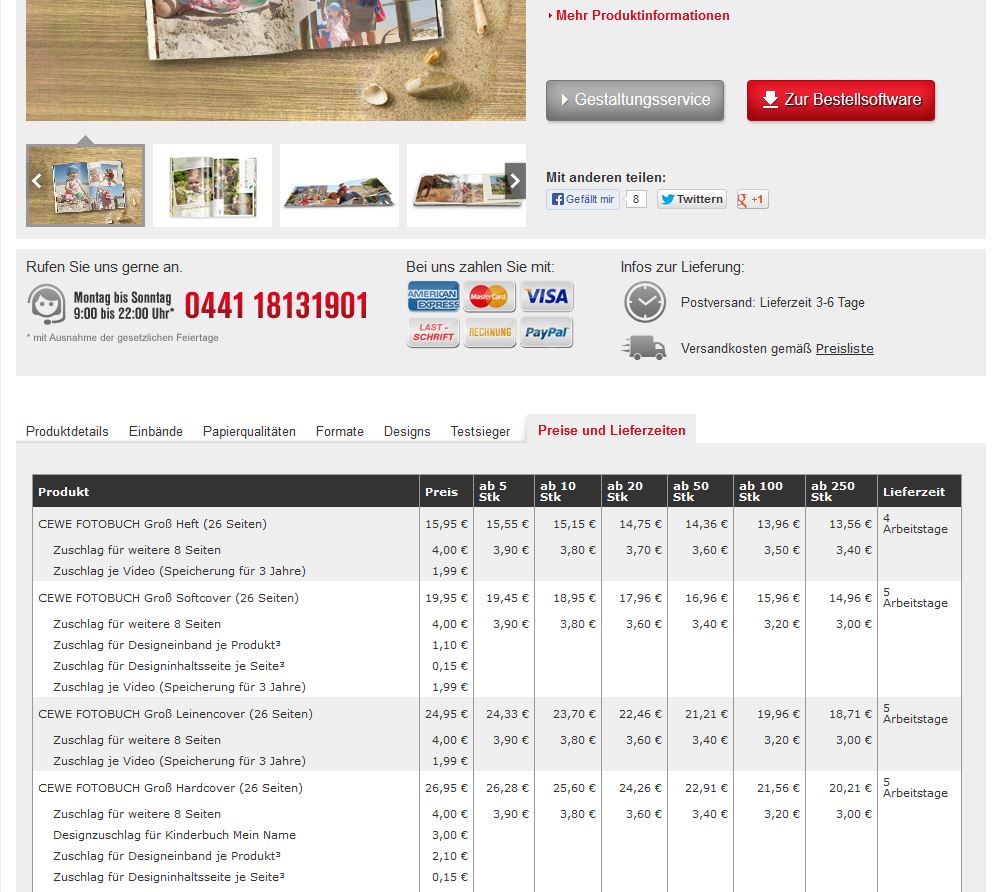Click the 4 Arbeitstage delivery cell
The height and width of the screenshot is (892, 1000).
tap(915, 523)
